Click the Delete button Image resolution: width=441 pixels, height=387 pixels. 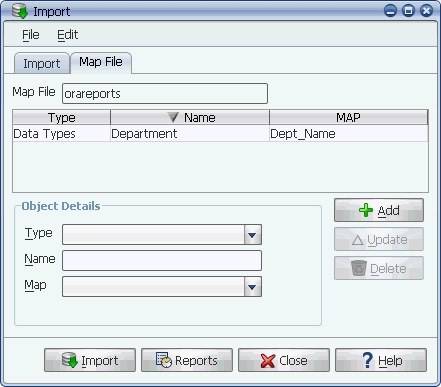(x=379, y=268)
